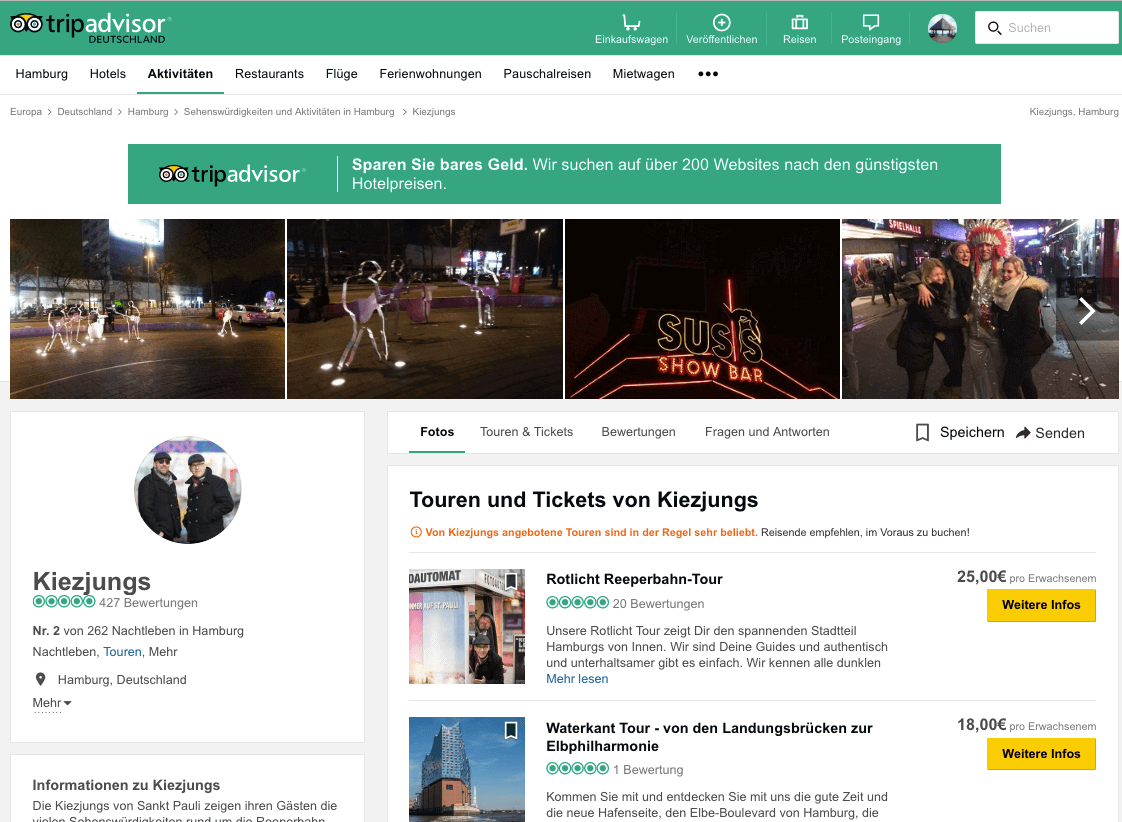Open the Pauschalreisen navigation item
This screenshot has width=1122, height=822.
547,74
